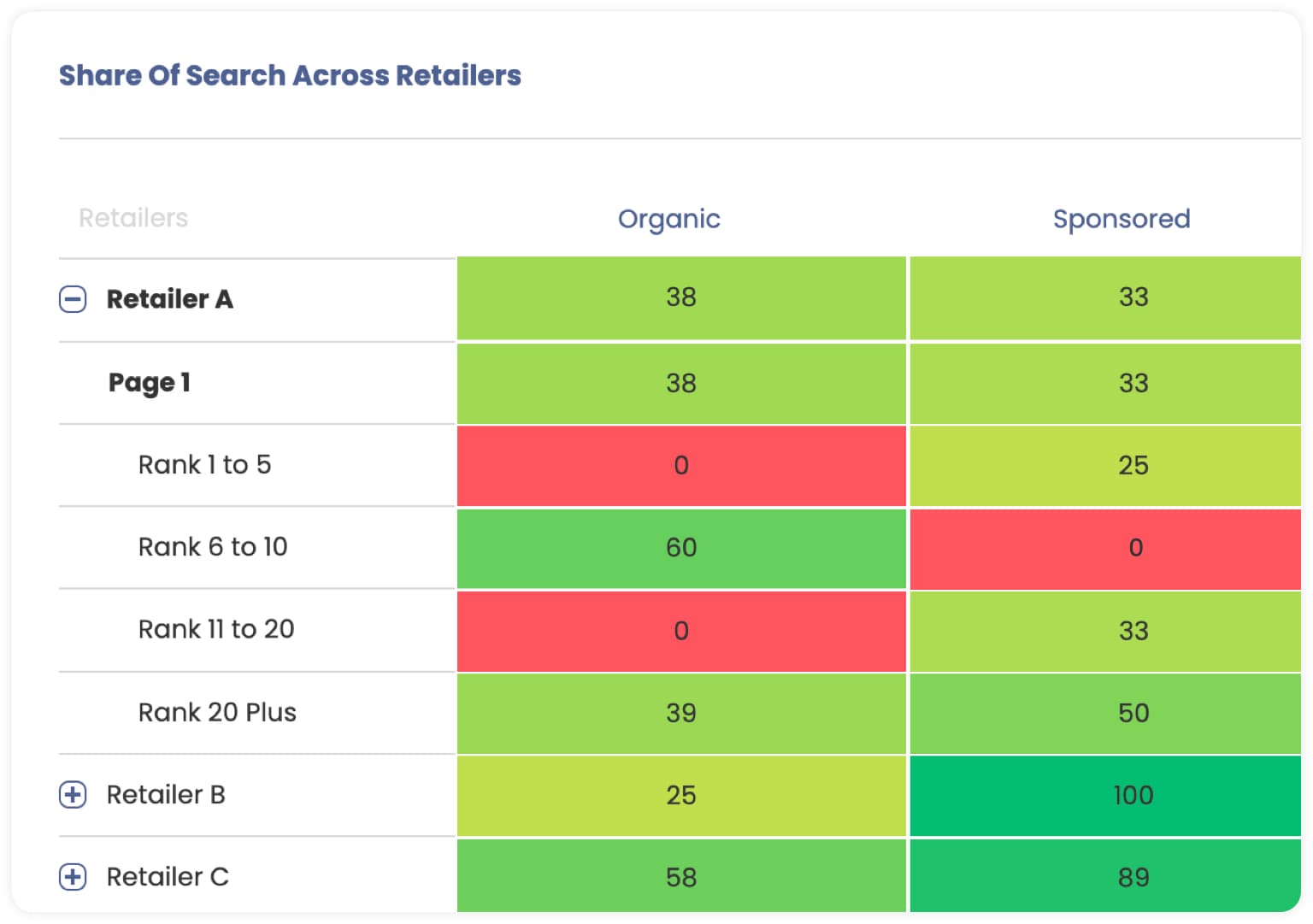Select the Page 1 row label
1313x924 pixels.
click(x=150, y=382)
